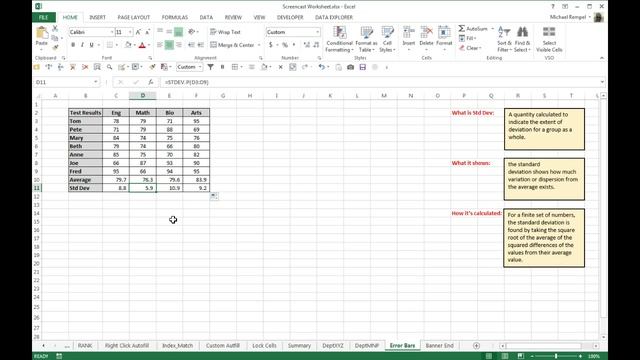Click Merge & Center button
640x360 pixels.
pos(232,45)
